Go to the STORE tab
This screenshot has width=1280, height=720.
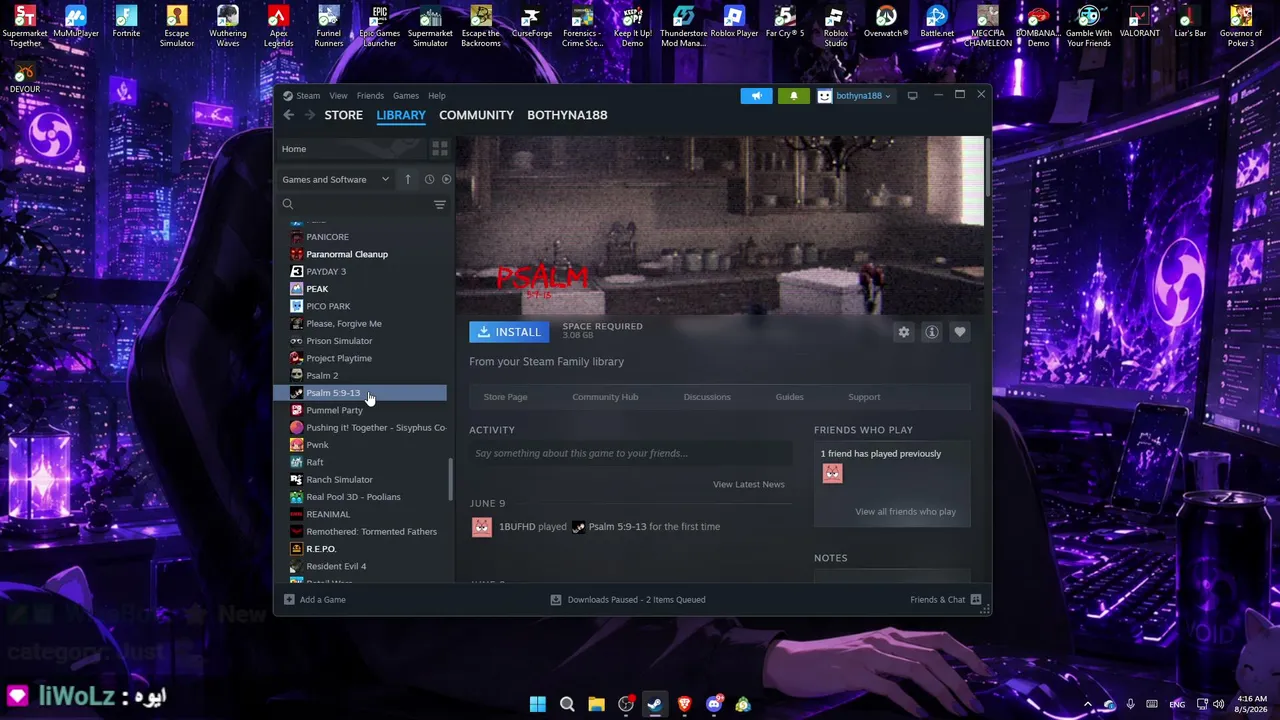pos(343,115)
